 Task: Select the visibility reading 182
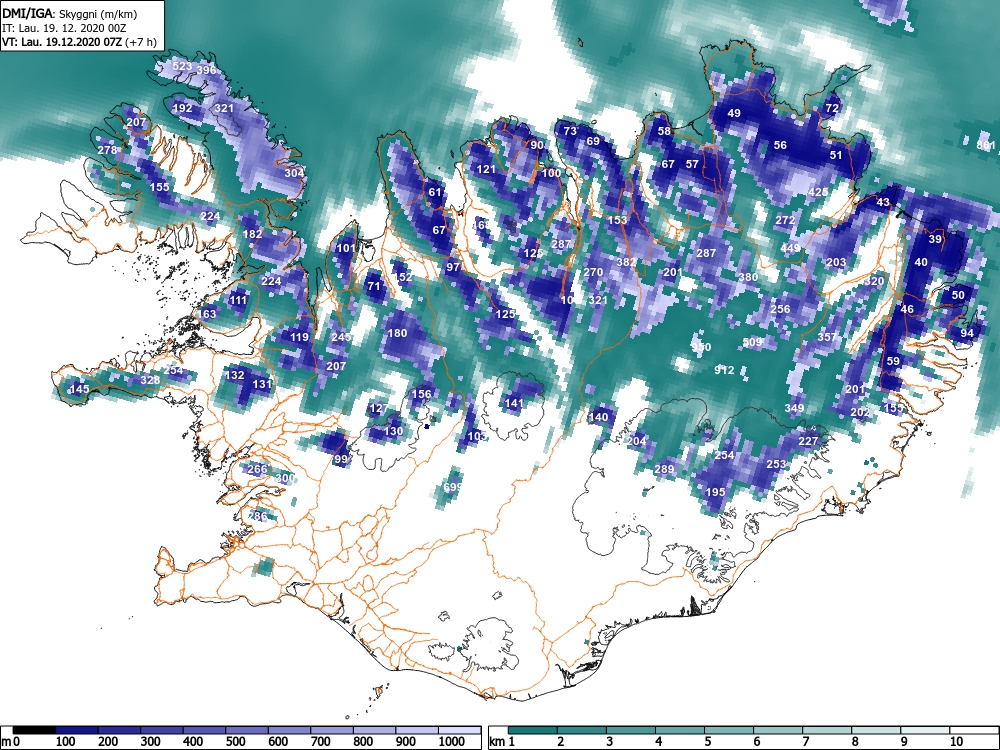coord(253,234)
